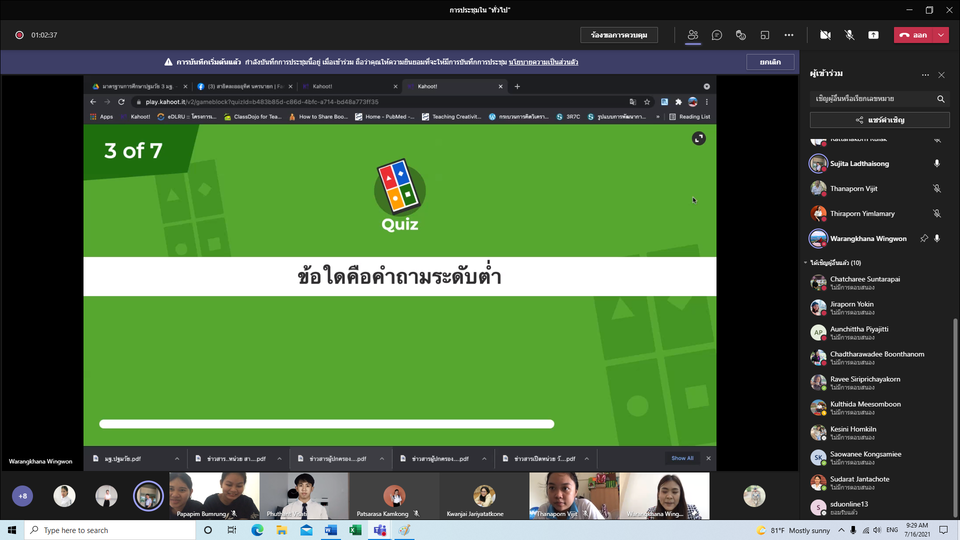Switch to the first Kahoot! browser tab
The height and width of the screenshot is (540, 960).
pos(350,86)
